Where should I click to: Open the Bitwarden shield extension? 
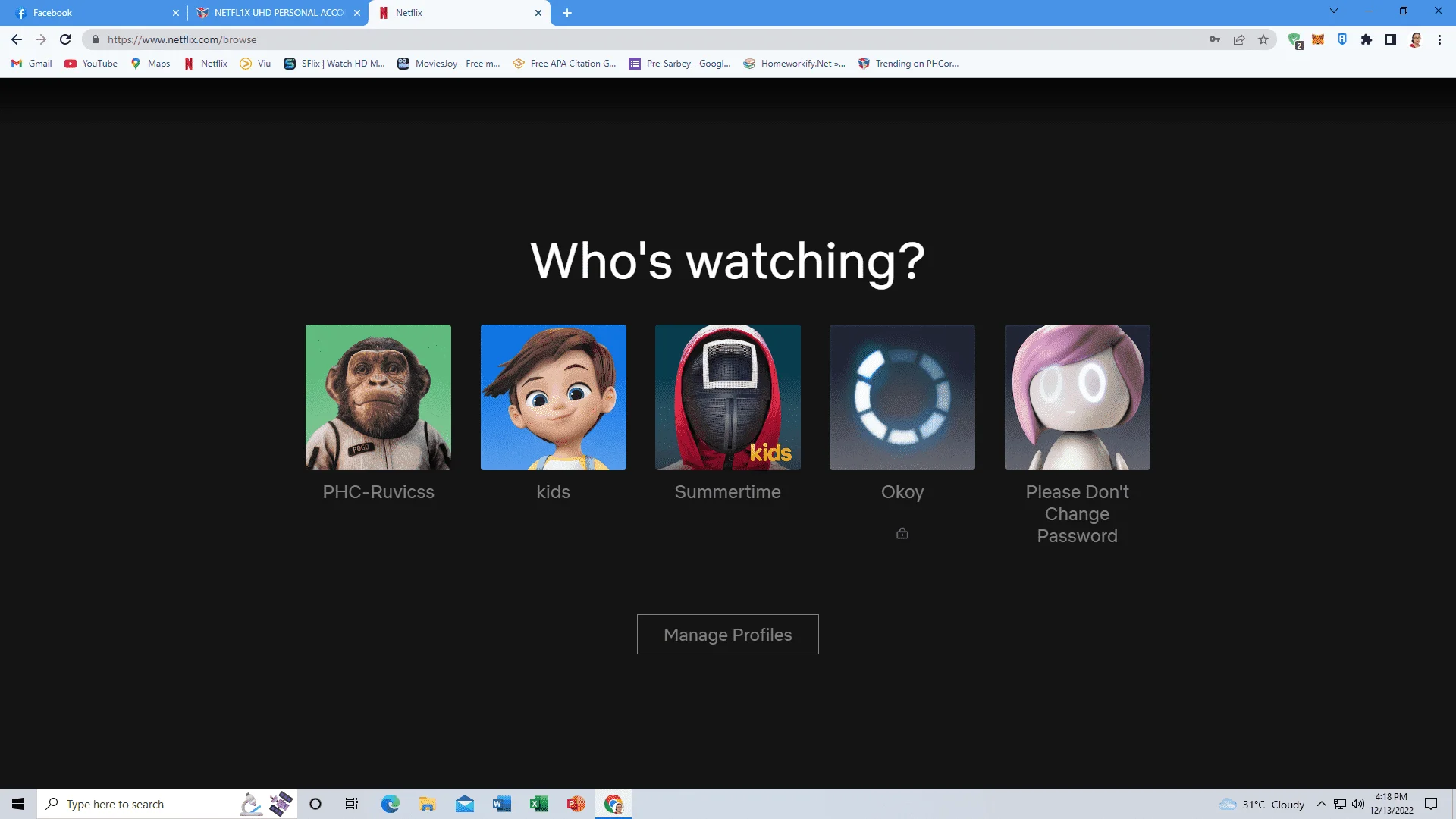click(1342, 39)
